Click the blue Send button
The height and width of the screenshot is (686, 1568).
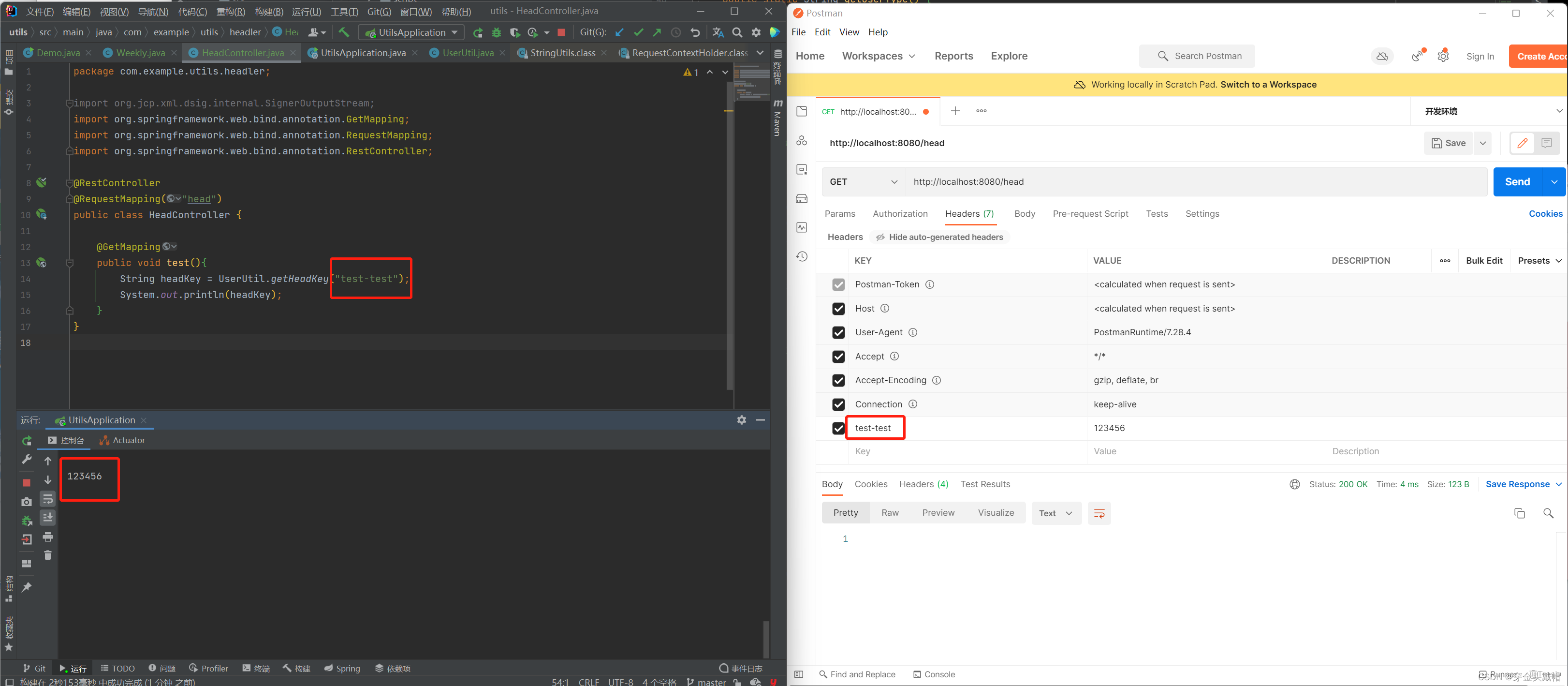tap(1517, 181)
